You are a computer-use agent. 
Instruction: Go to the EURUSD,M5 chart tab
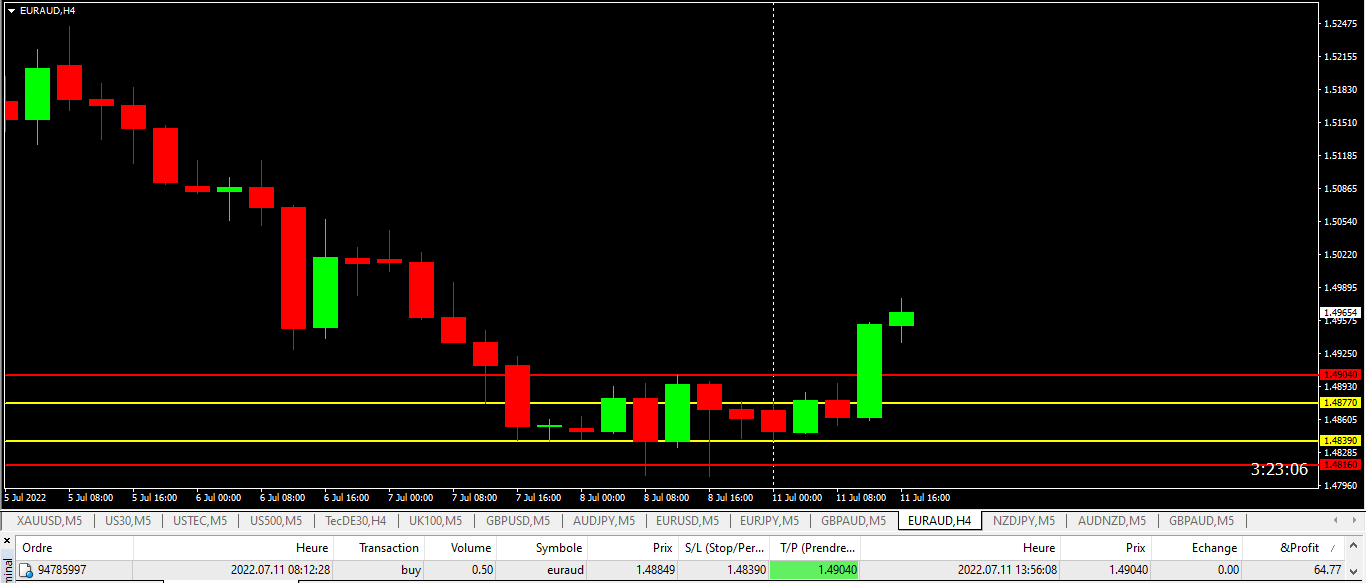(x=686, y=521)
